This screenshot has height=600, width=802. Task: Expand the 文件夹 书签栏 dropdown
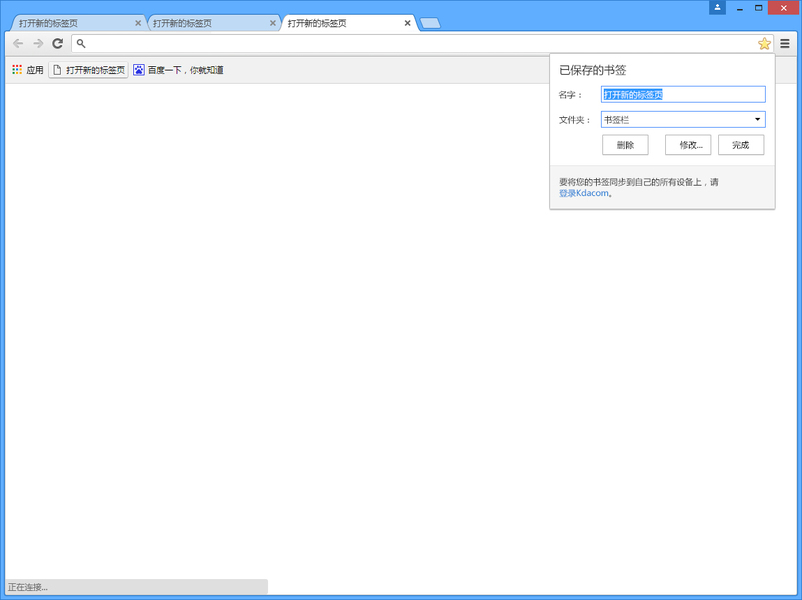[683, 120]
